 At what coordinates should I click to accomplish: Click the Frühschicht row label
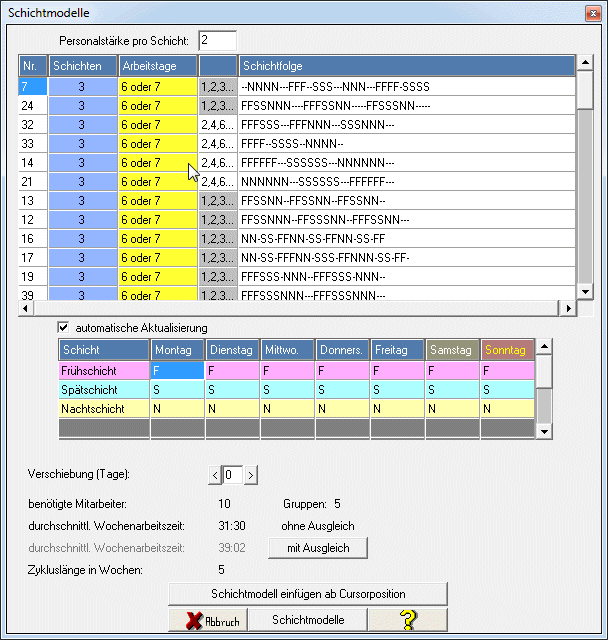104,371
